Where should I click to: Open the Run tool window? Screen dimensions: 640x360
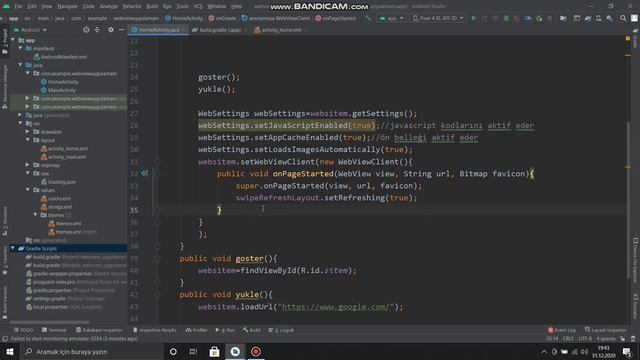pyautogui.click(x=225, y=330)
